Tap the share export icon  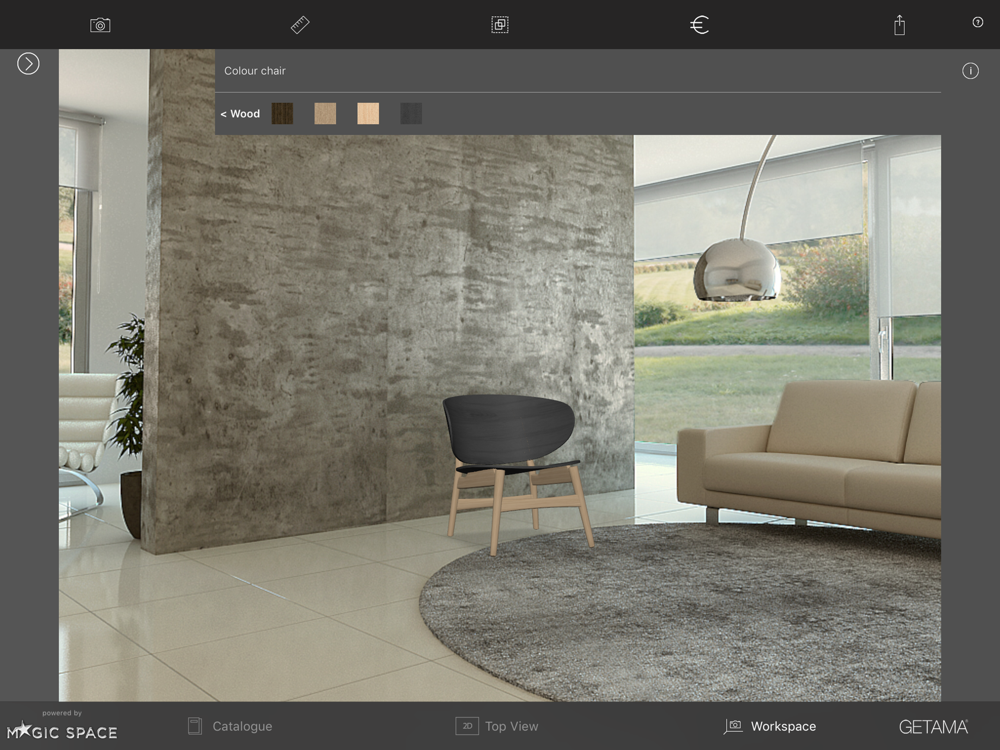(899, 25)
